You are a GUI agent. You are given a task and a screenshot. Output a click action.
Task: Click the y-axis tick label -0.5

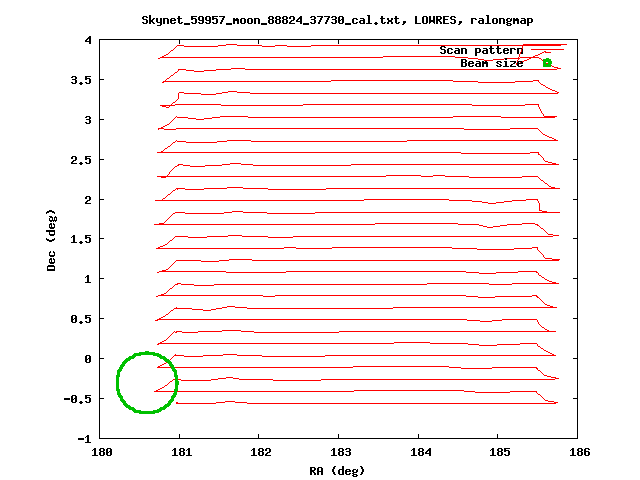point(78,399)
